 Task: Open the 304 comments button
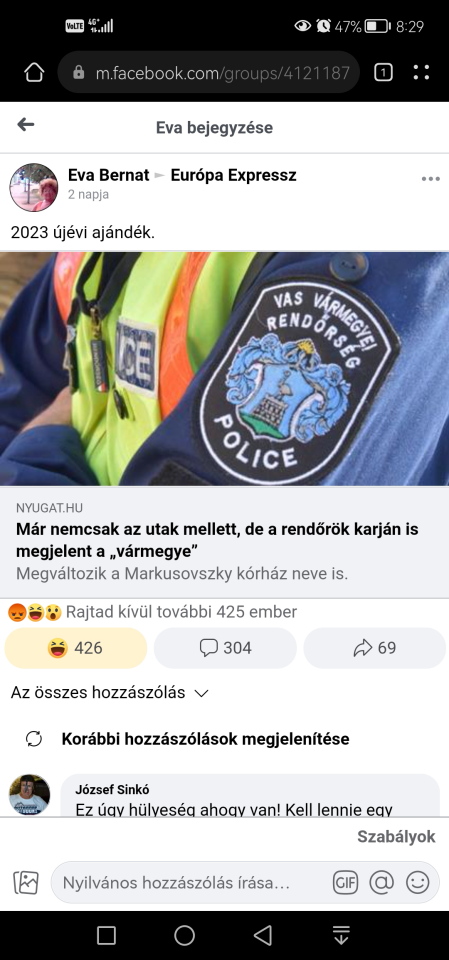pos(225,648)
